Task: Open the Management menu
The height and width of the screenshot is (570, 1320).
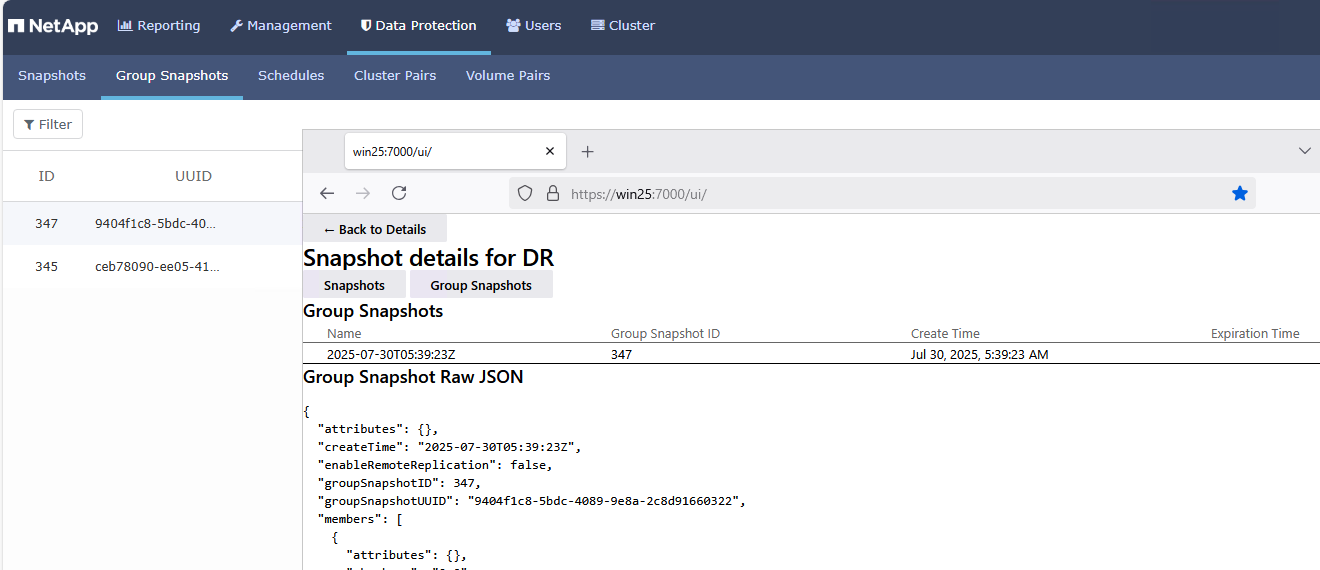Action: click(x=281, y=26)
